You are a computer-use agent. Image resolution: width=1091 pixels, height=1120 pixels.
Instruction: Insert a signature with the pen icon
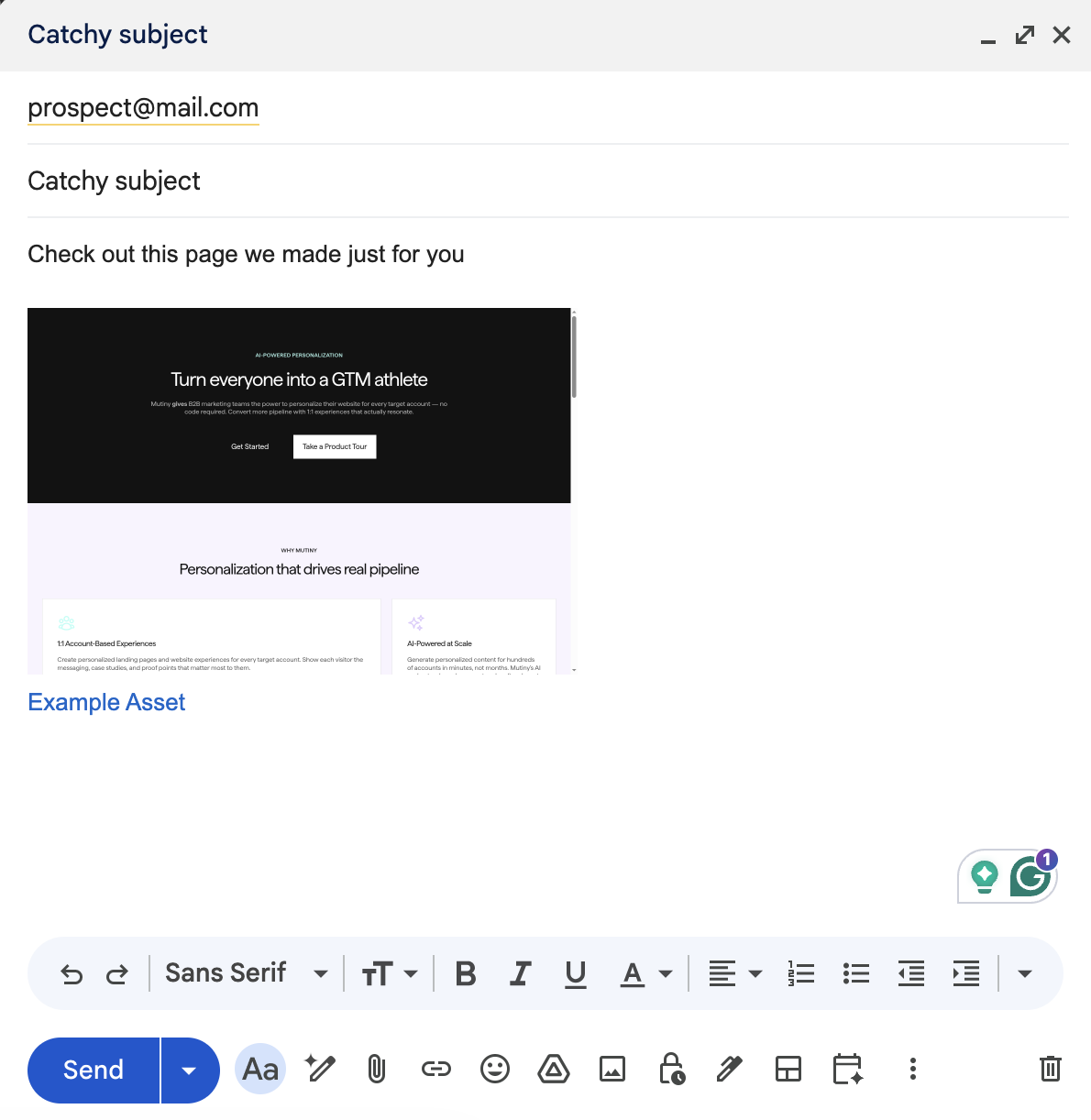pos(730,1069)
